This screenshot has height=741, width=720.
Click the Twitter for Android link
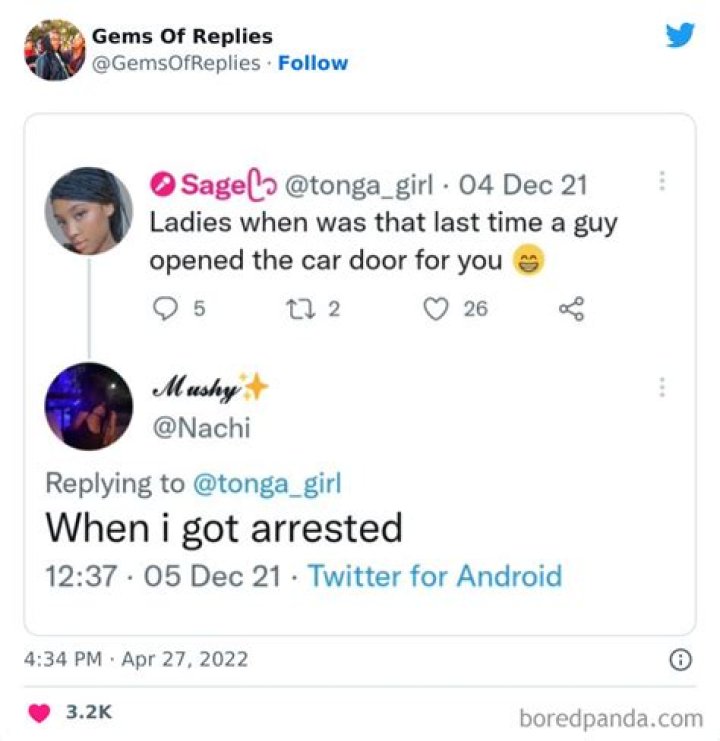(435, 576)
